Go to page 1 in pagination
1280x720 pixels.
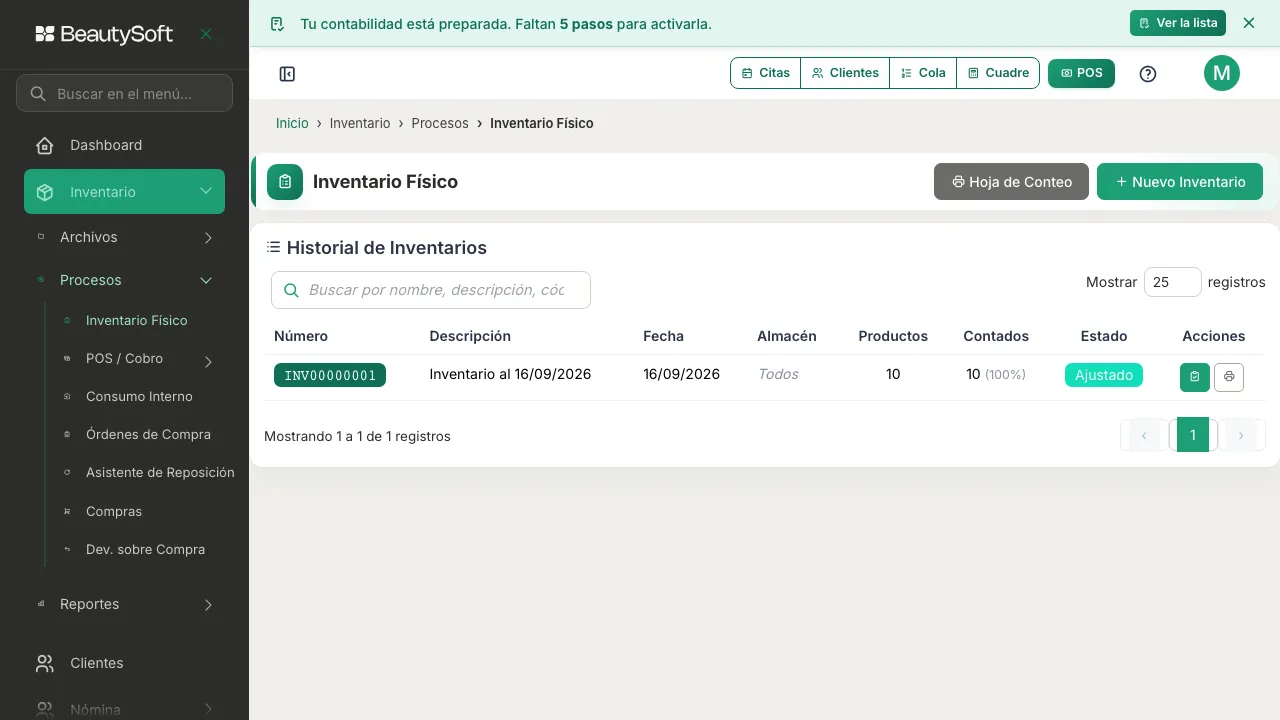click(x=1193, y=435)
